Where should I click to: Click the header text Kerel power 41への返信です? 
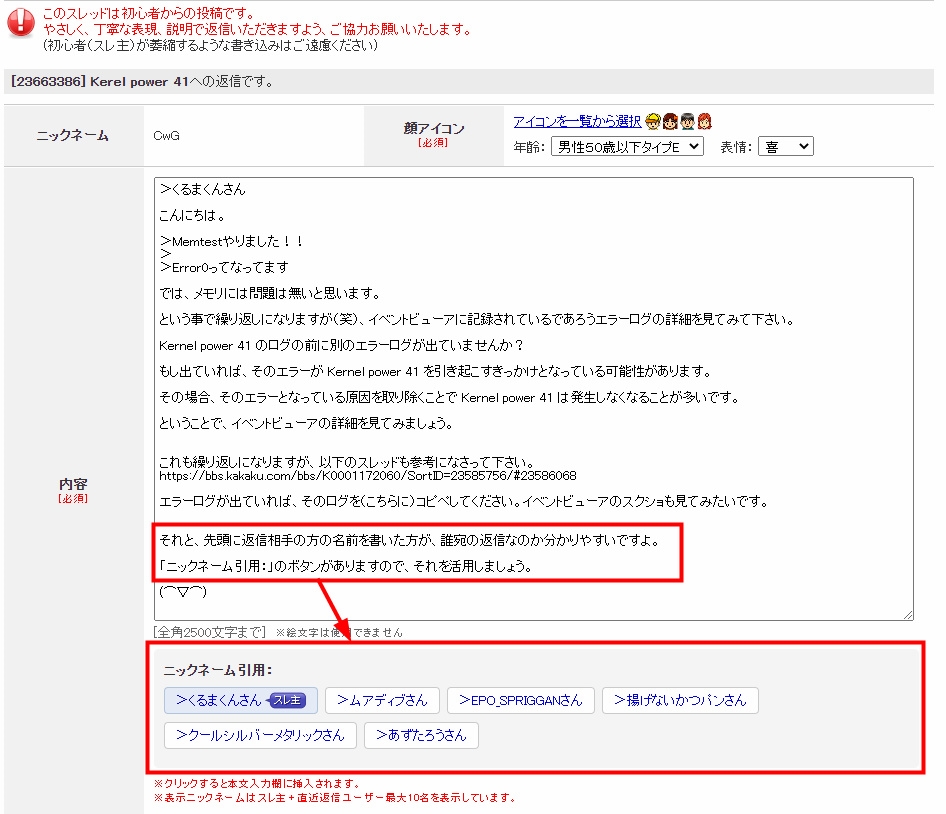[x=181, y=81]
